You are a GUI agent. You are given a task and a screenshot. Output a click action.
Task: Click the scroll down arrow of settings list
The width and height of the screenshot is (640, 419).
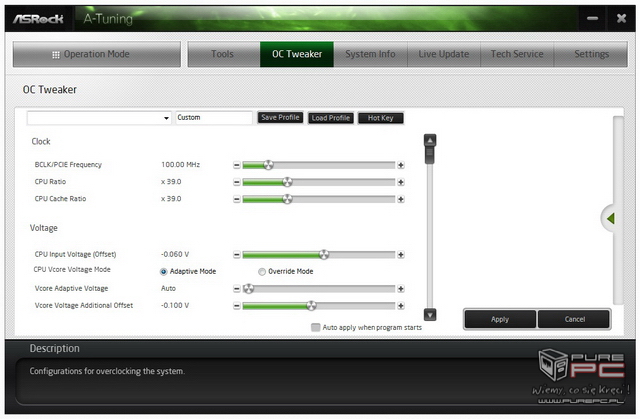(430, 315)
